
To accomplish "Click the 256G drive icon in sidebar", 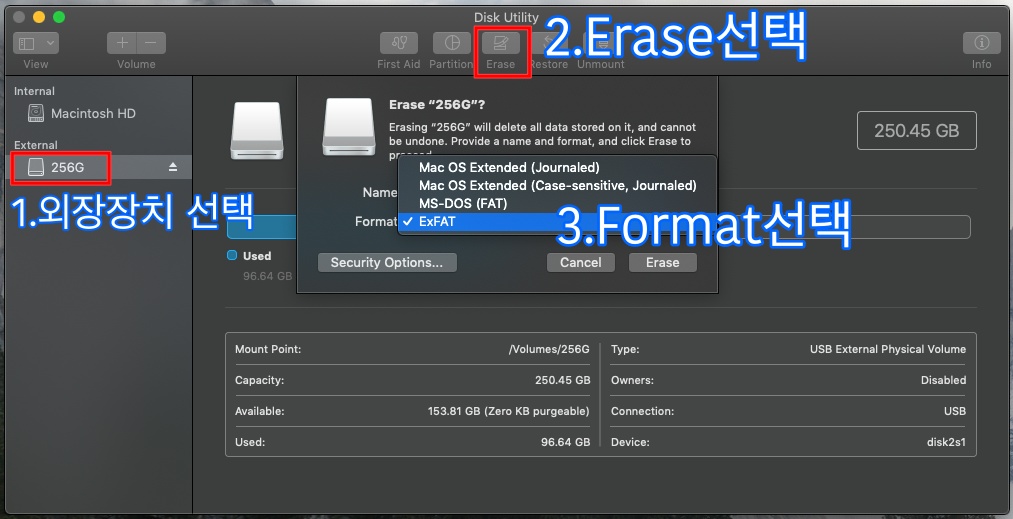I will coord(36,167).
